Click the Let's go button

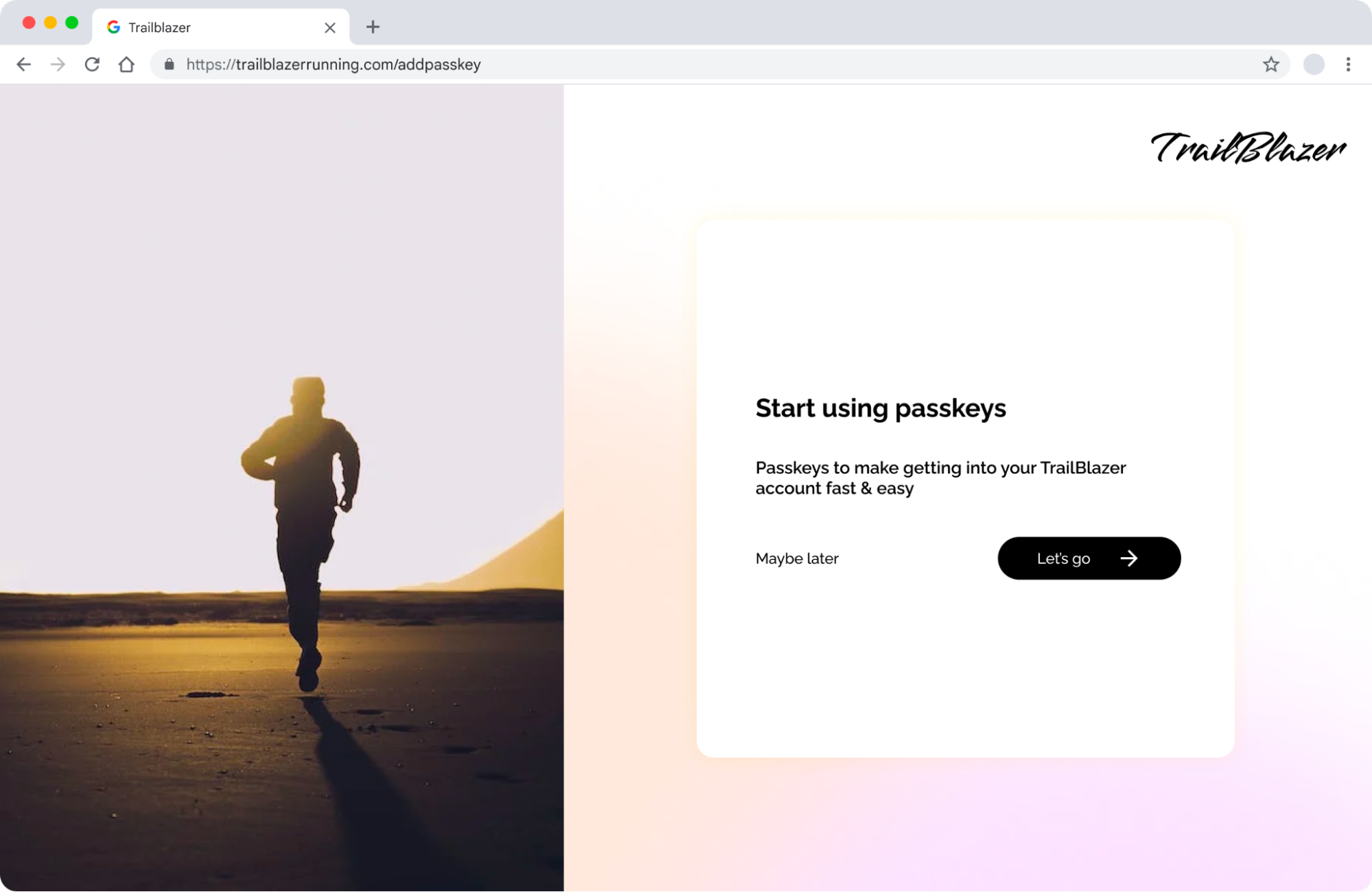coord(1088,558)
